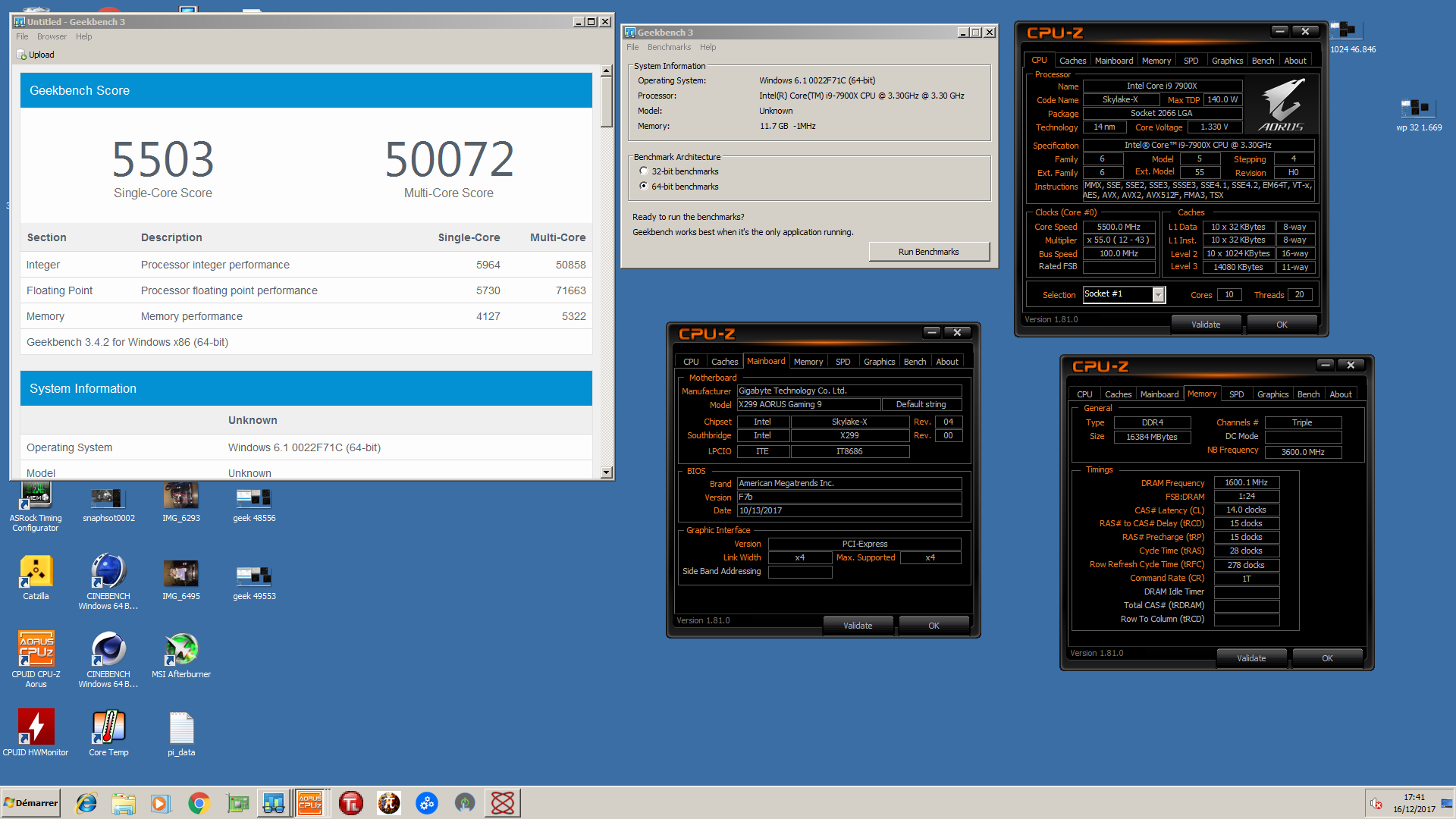Open Help menu in Untitled Geekbench window
Image resolution: width=1456 pixels, height=819 pixels.
pyautogui.click(x=83, y=36)
